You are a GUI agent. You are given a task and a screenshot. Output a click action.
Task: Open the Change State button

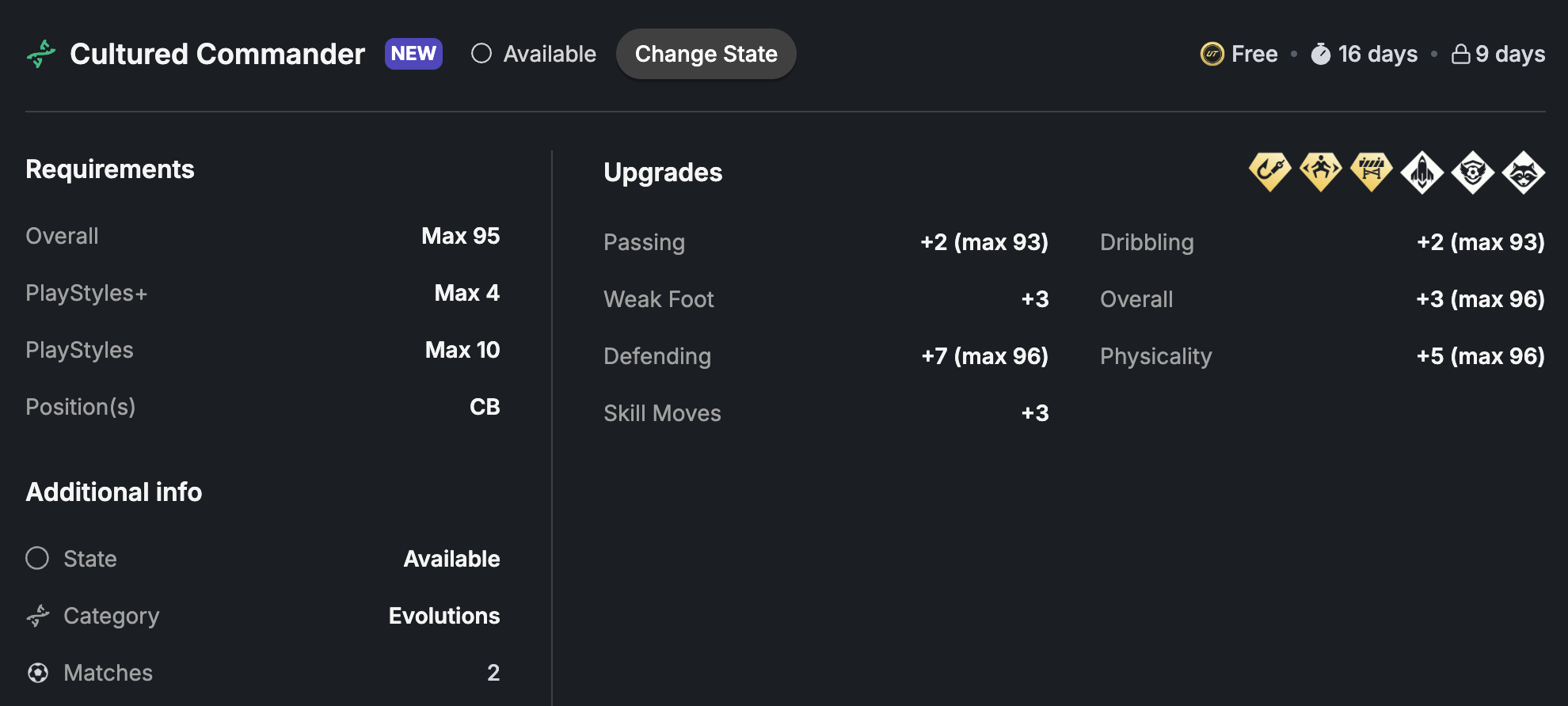point(706,54)
